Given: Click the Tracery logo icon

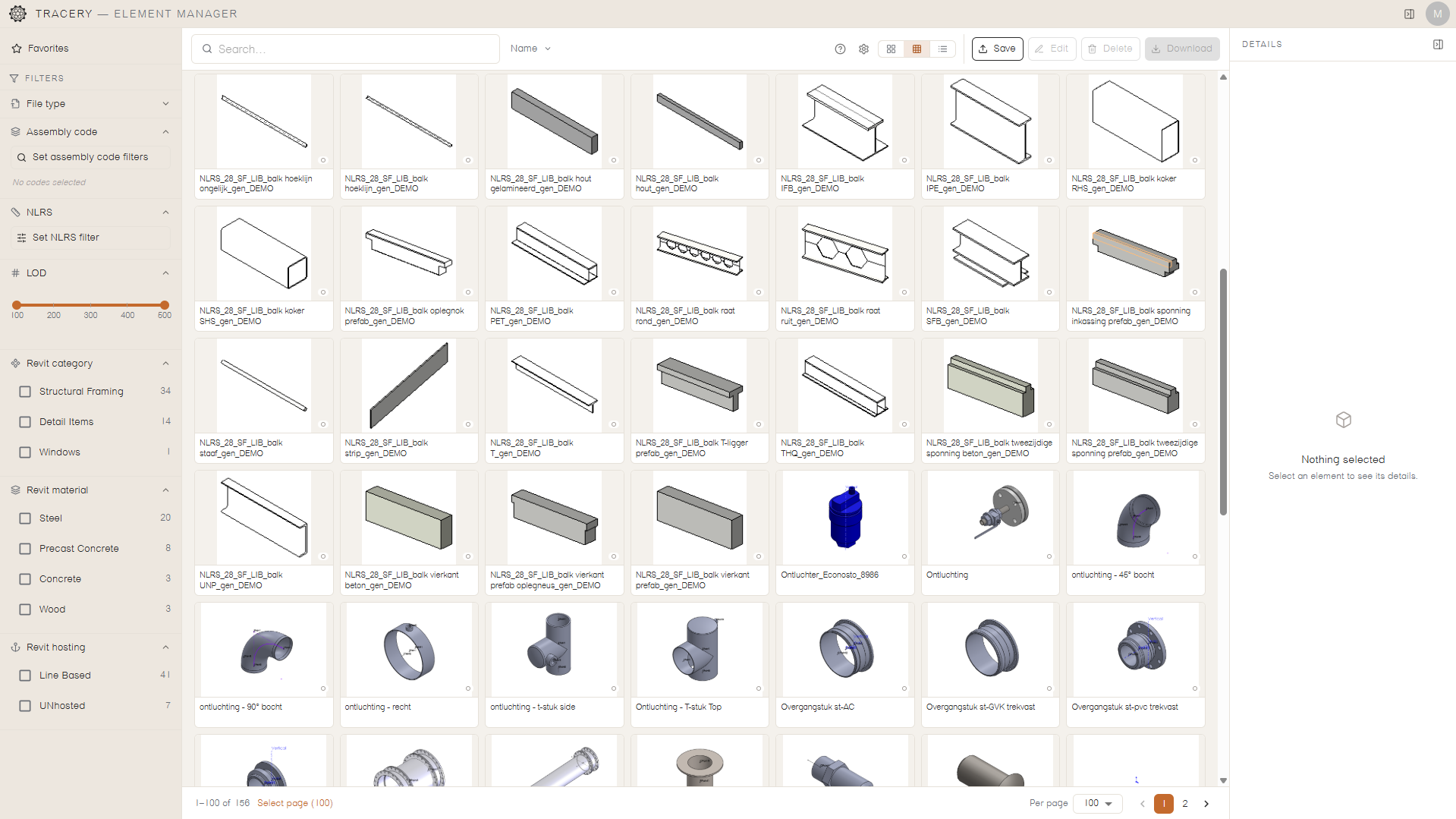Looking at the screenshot, I should [17, 14].
